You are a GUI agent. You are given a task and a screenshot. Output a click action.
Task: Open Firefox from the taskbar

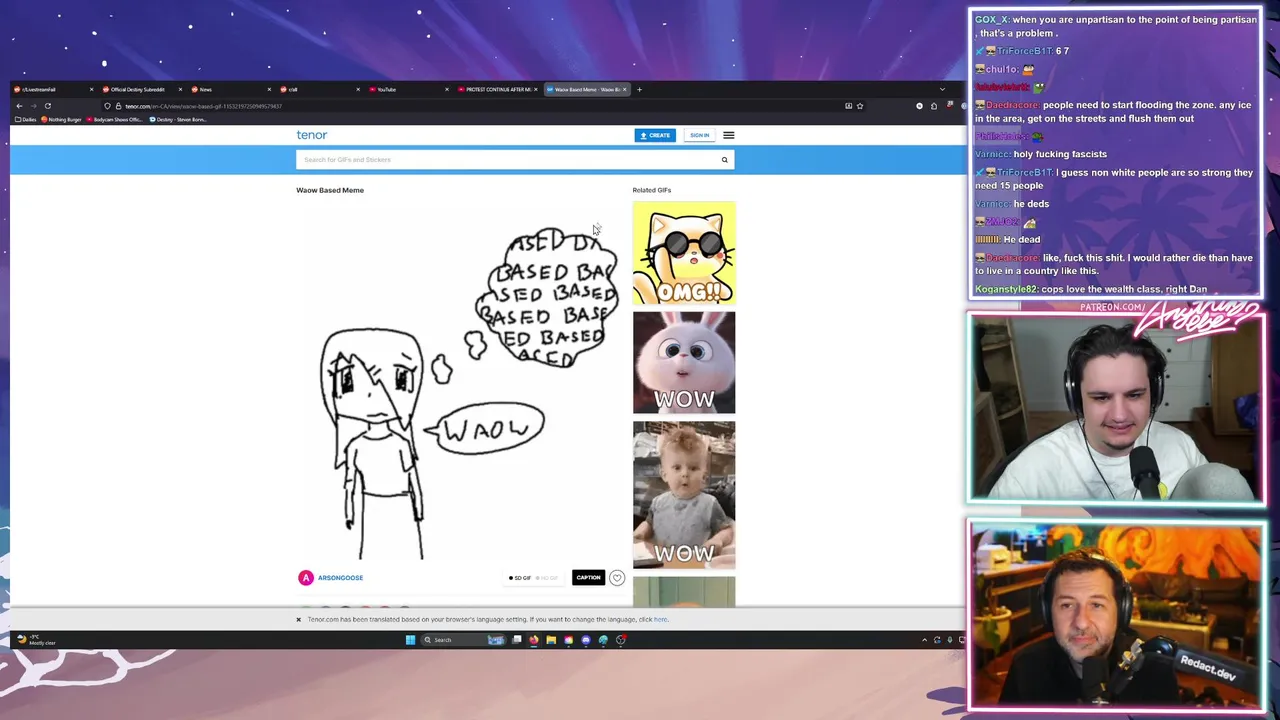(534, 640)
